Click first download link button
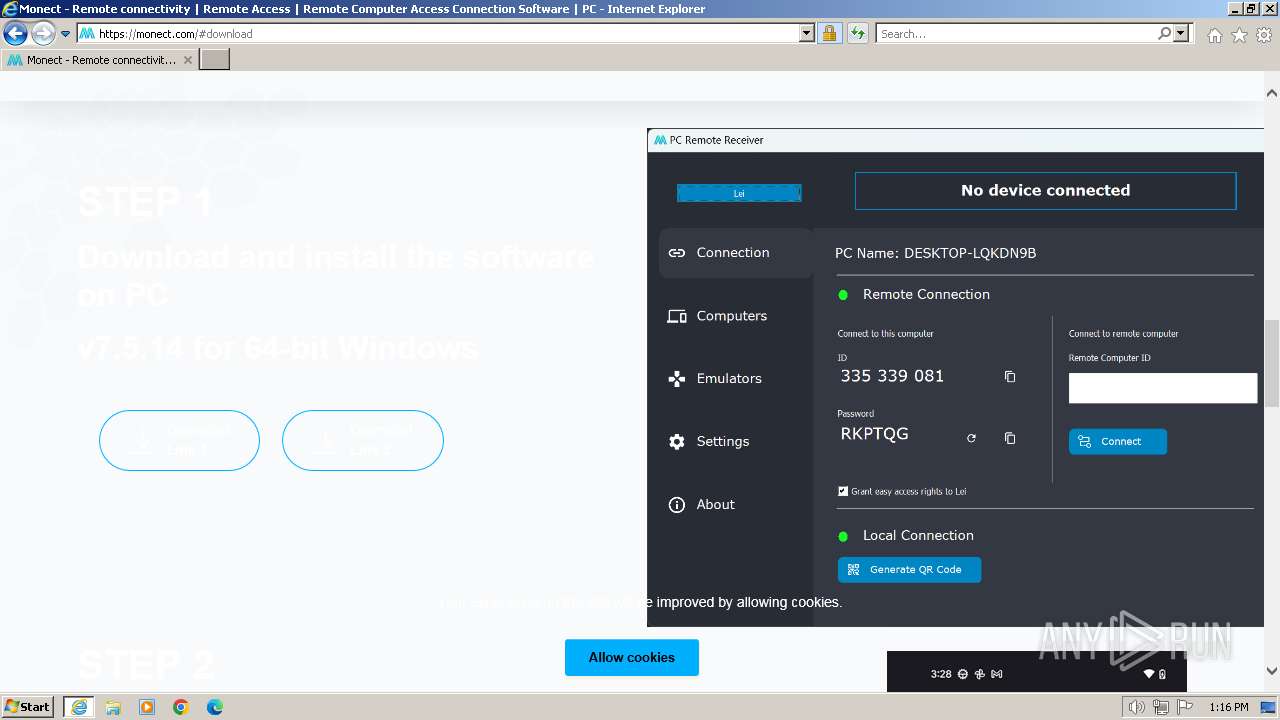The image size is (1280, 720). coord(179,440)
